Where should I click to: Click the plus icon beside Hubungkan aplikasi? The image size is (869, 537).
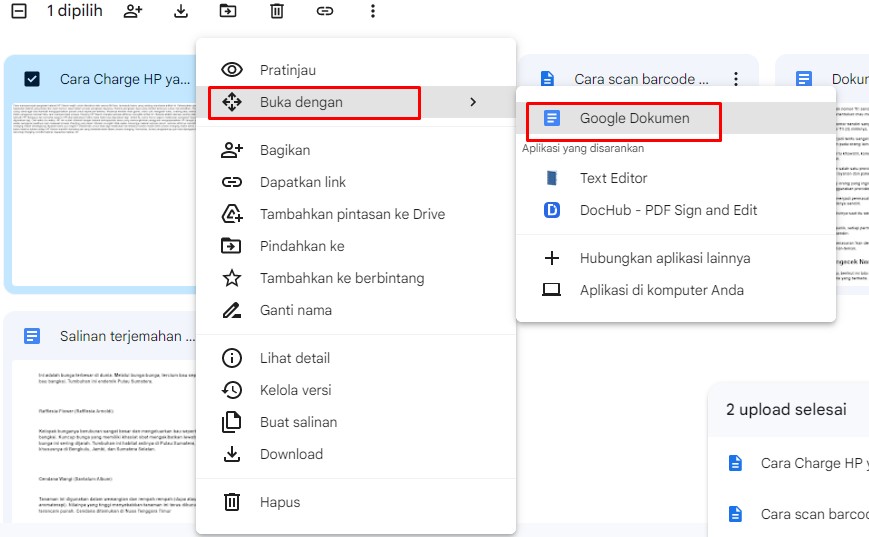point(551,258)
